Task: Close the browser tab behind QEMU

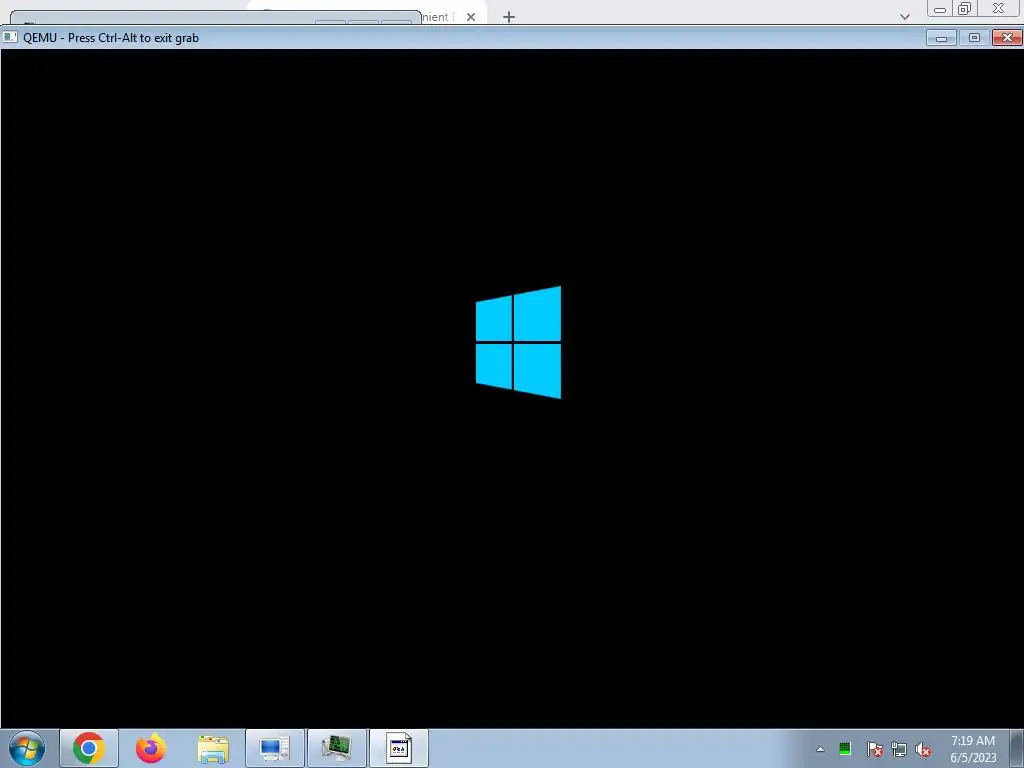Action: point(471,17)
